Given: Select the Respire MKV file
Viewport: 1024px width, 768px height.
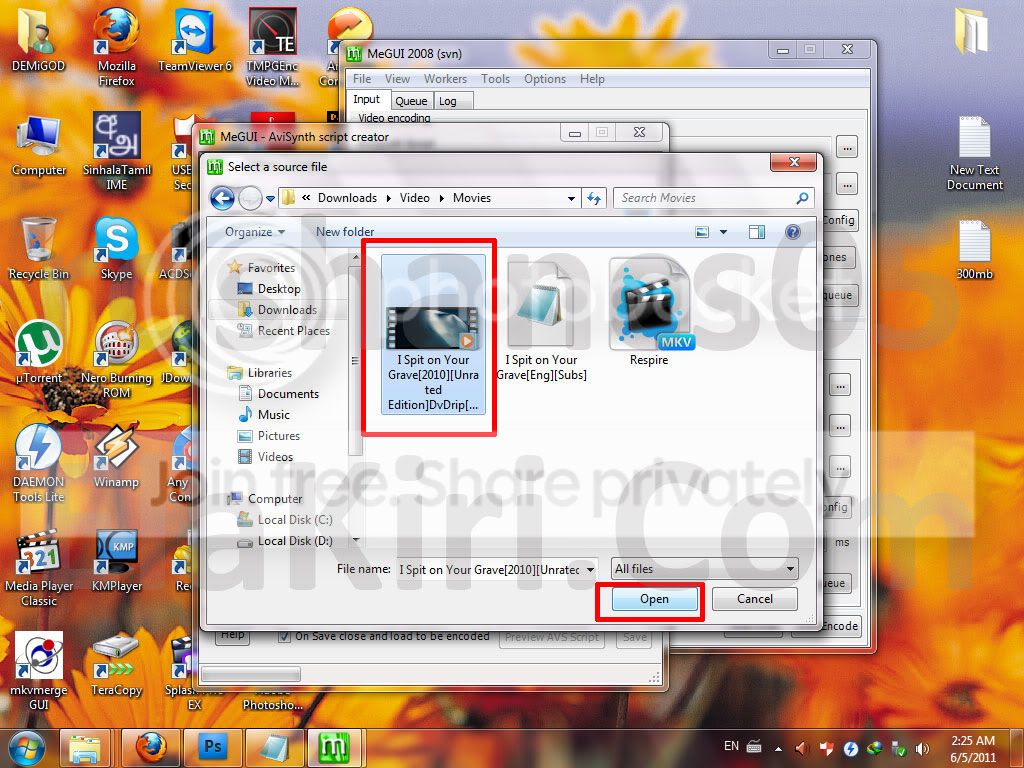Looking at the screenshot, I should (x=649, y=312).
